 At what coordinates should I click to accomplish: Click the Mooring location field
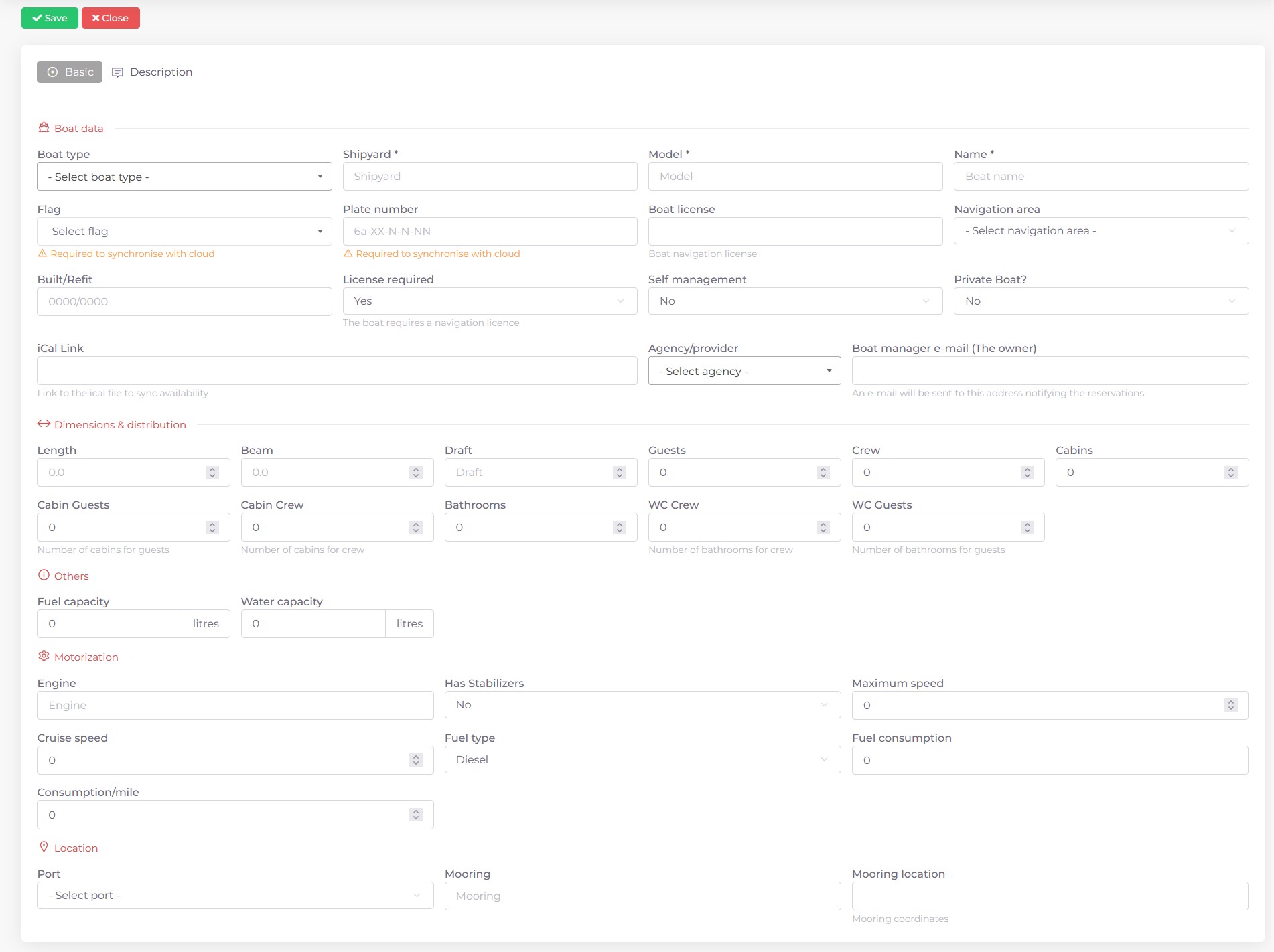[x=1050, y=896]
